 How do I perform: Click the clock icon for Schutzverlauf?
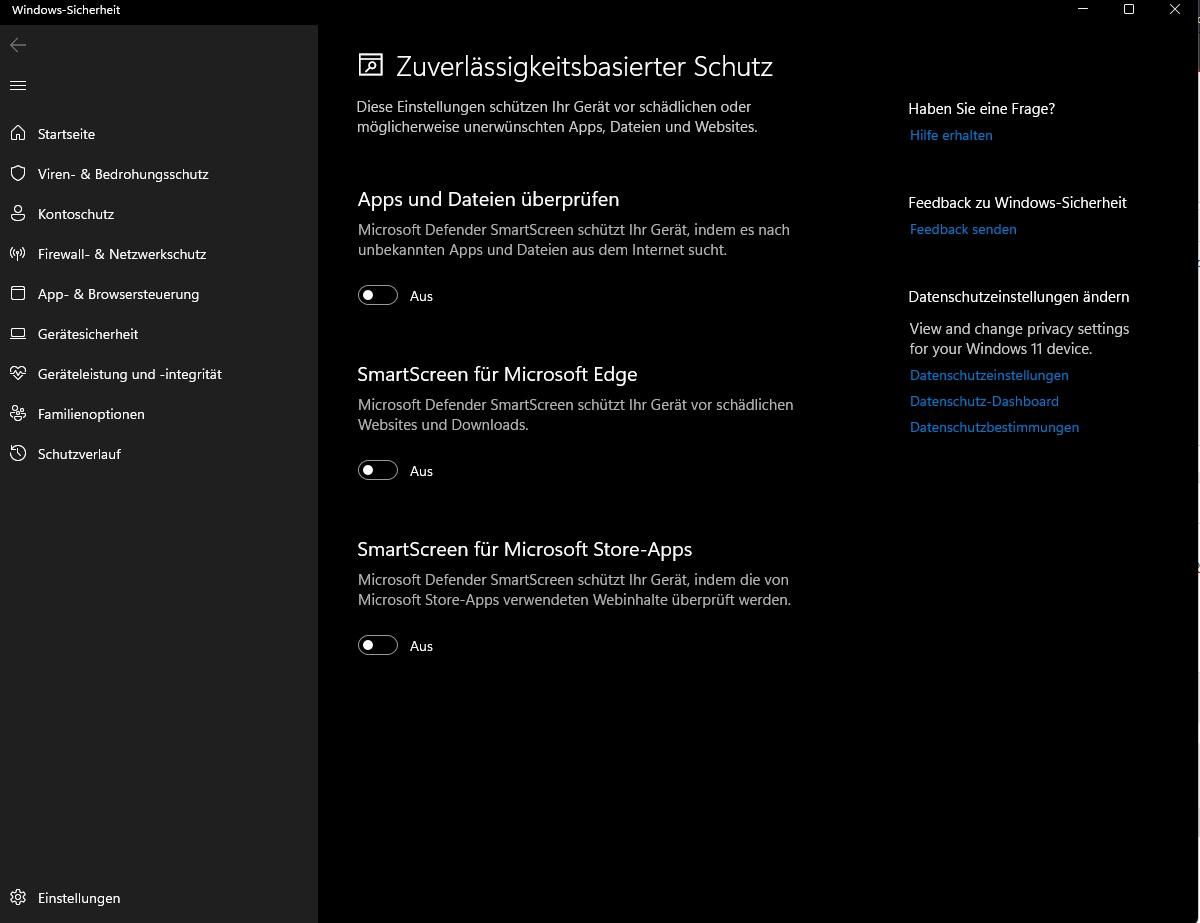pos(18,453)
